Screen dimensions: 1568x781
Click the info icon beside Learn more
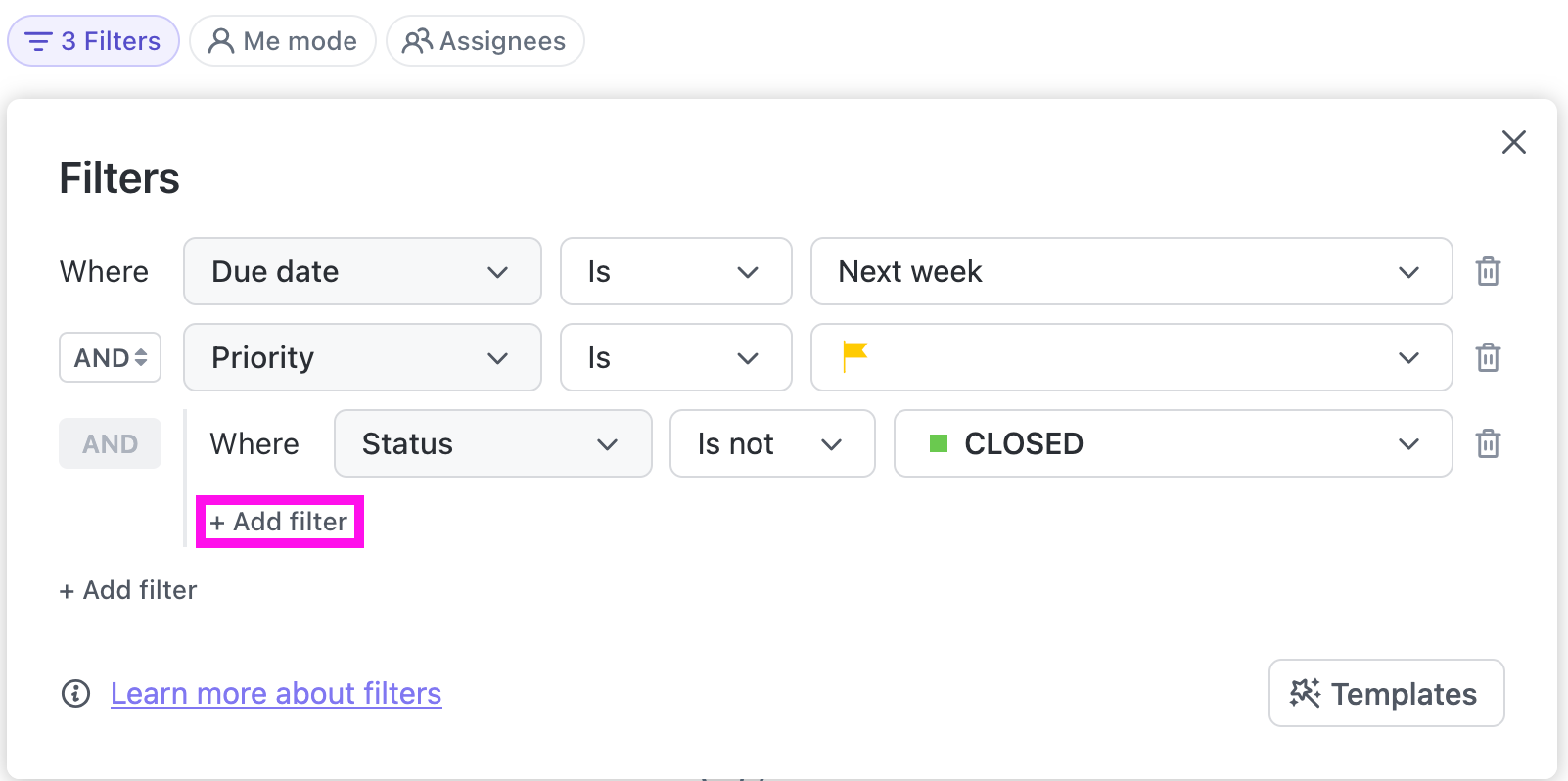point(75,694)
